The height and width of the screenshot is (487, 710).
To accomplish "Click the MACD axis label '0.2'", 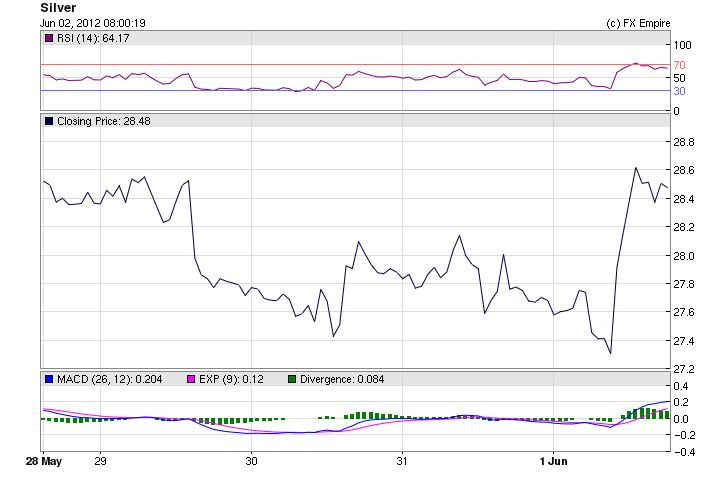I will click(x=681, y=403).
